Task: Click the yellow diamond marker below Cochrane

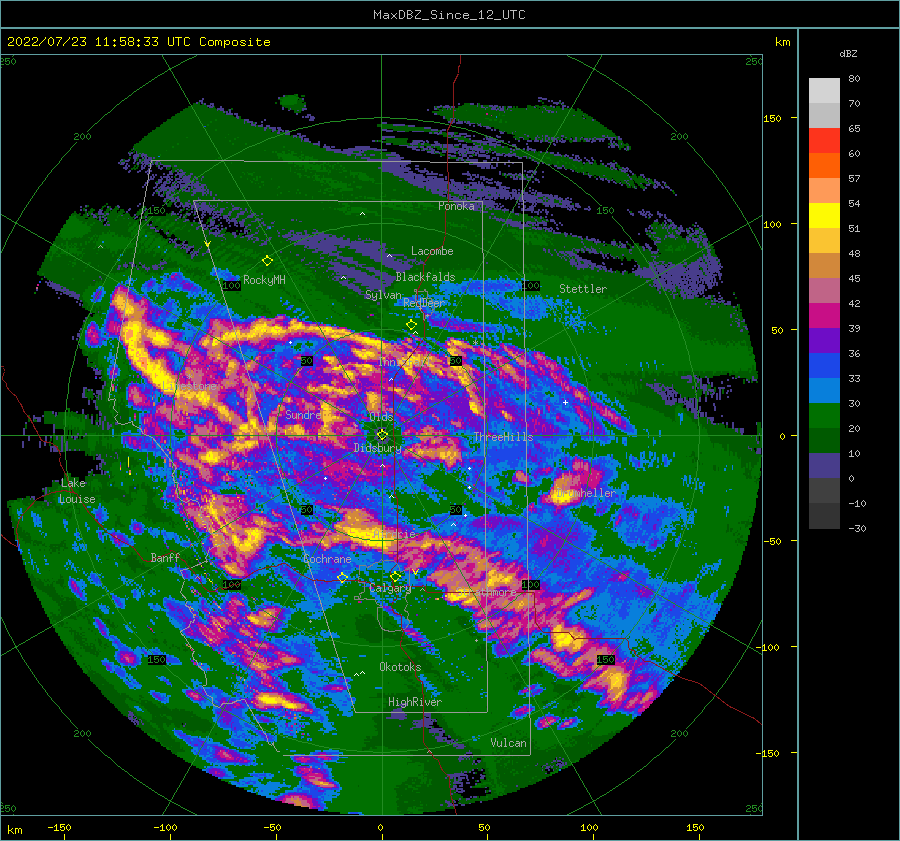Action: (x=342, y=577)
